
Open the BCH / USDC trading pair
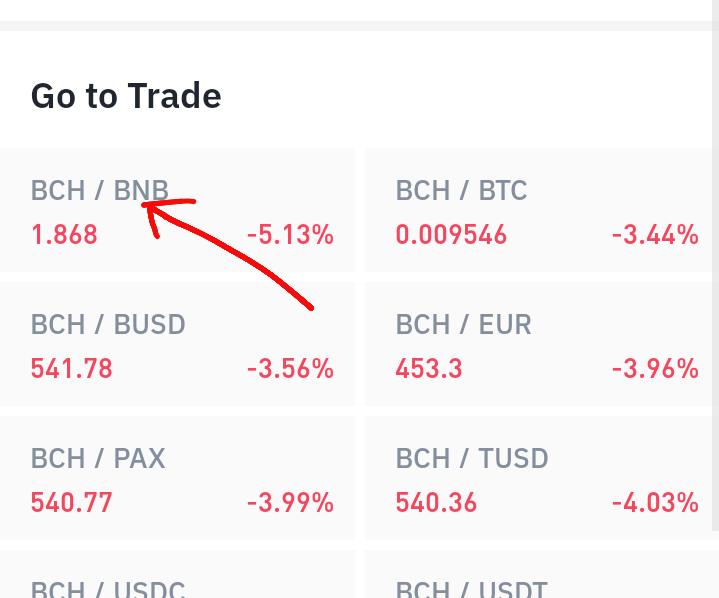pos(177,574)
